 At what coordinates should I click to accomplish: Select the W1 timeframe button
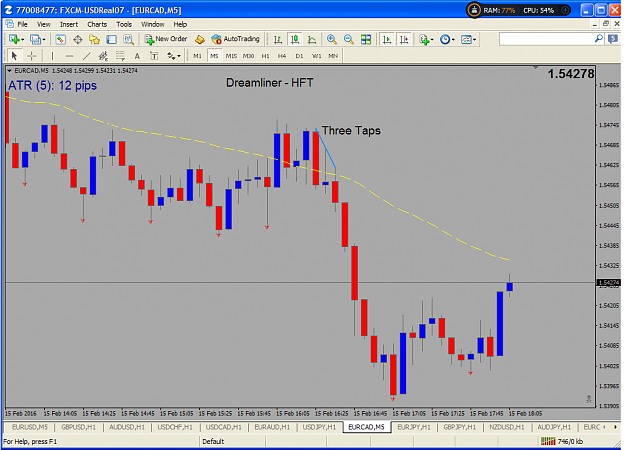pyautogui.click(x=316, y=56)
